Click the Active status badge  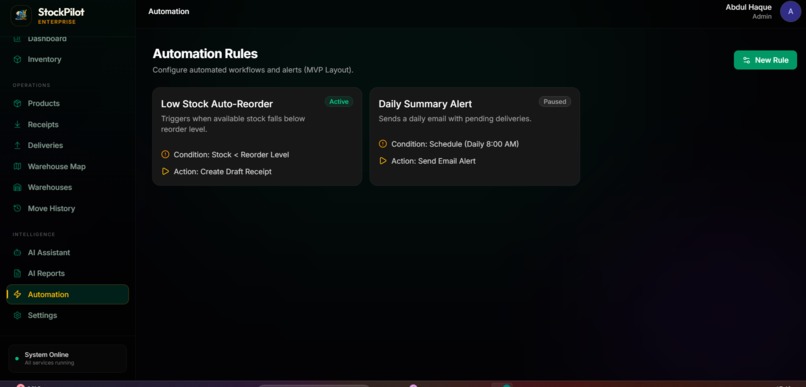[339, 102]
